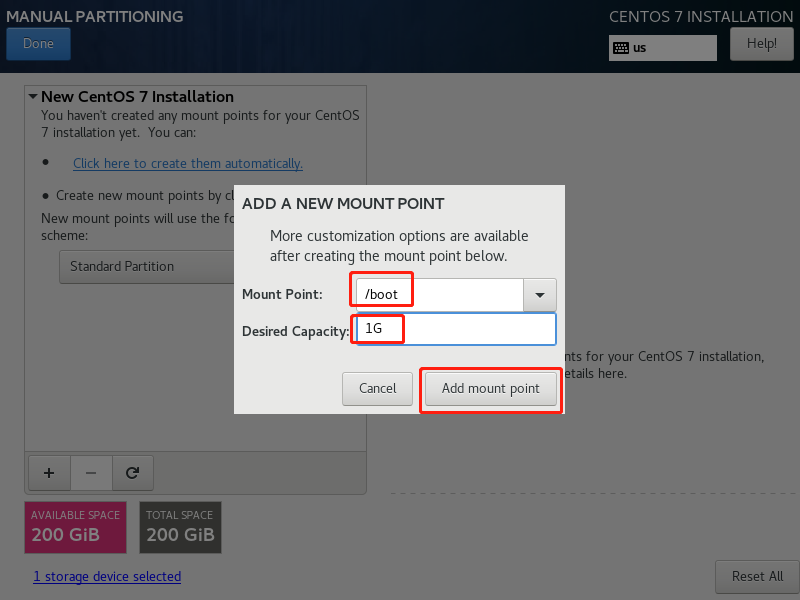This screenshot has width=800, height=600.
Task: Click the link to create them automatically
Action: click(x=188, y=163)
